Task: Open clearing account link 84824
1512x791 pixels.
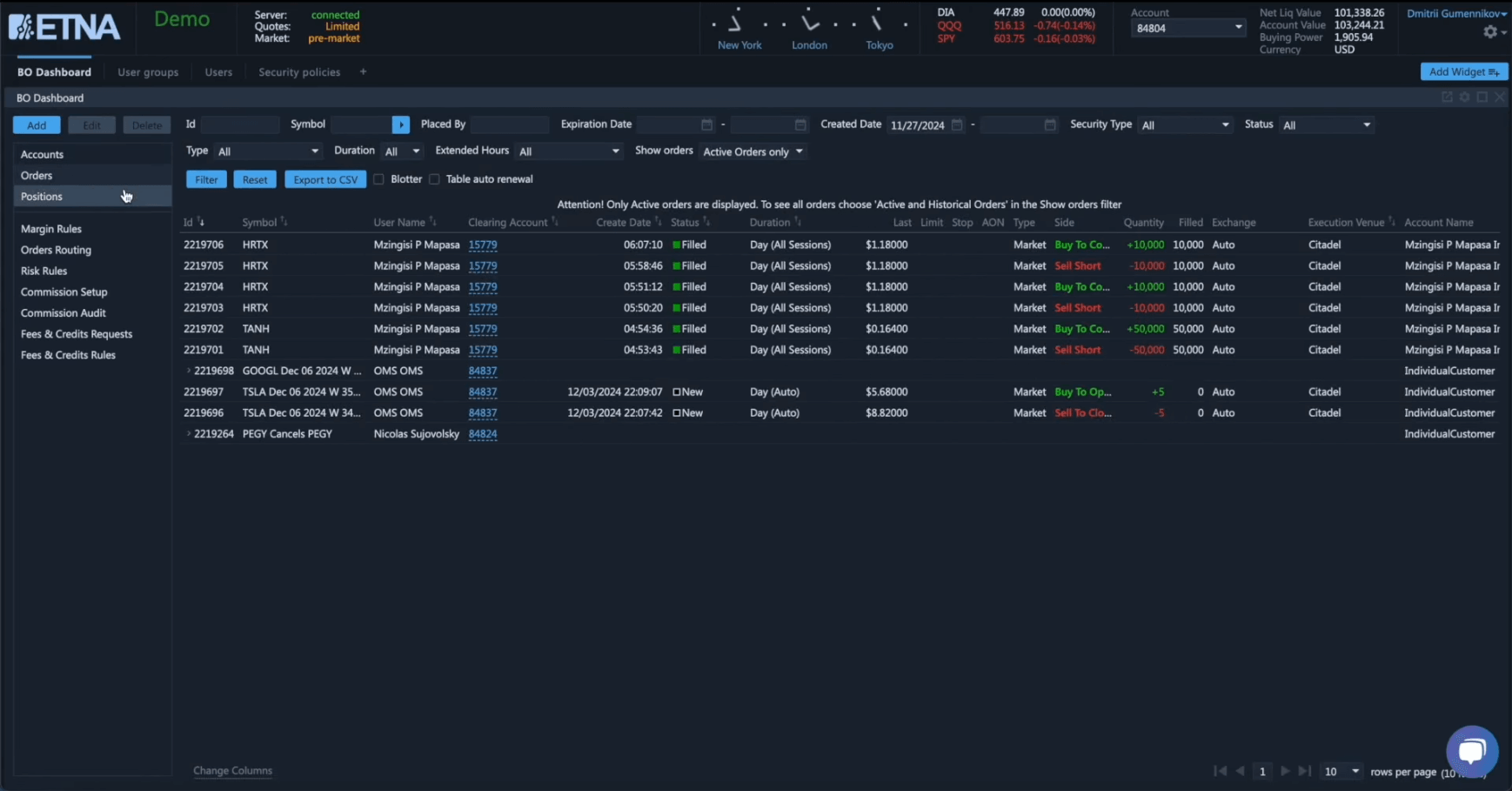Action: pos(483,434)
